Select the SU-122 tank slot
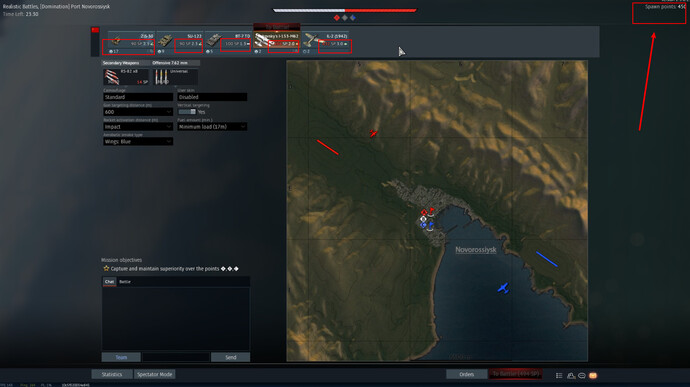Viewport: 690px width, 387px height. [x=180, y=43]
